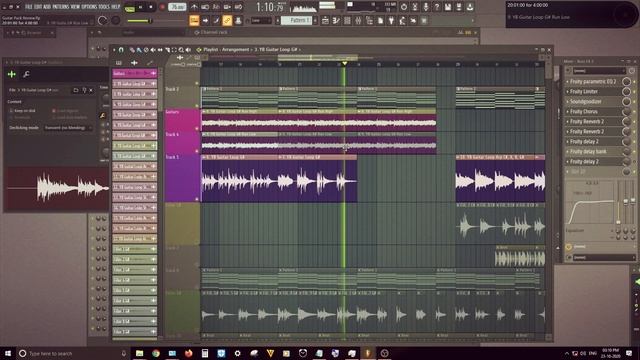Select the playlist Mute tool
The image size is (640, 360).
(153, 50)
